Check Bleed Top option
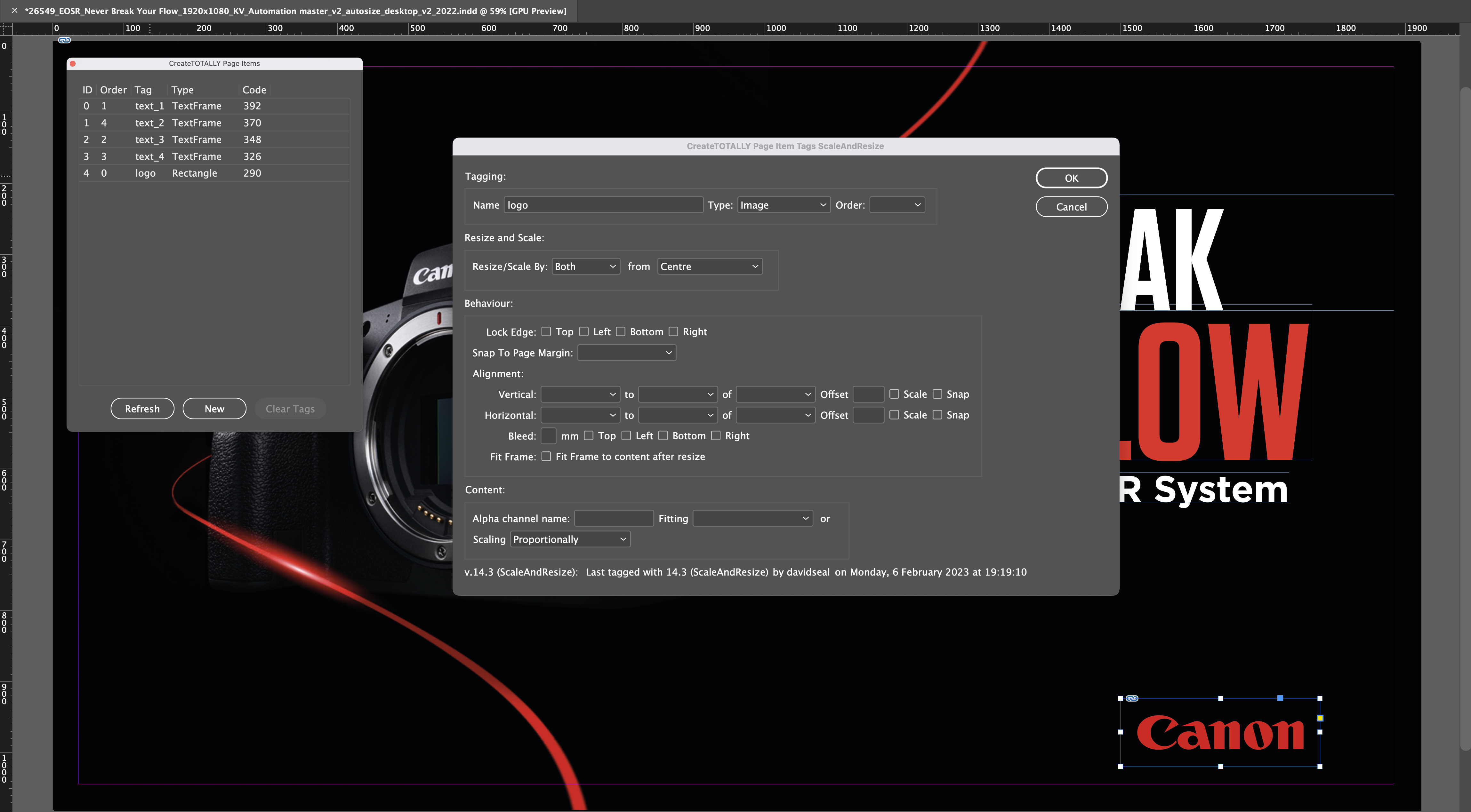This screenshot has width=1471, height=812. [589, 435]
